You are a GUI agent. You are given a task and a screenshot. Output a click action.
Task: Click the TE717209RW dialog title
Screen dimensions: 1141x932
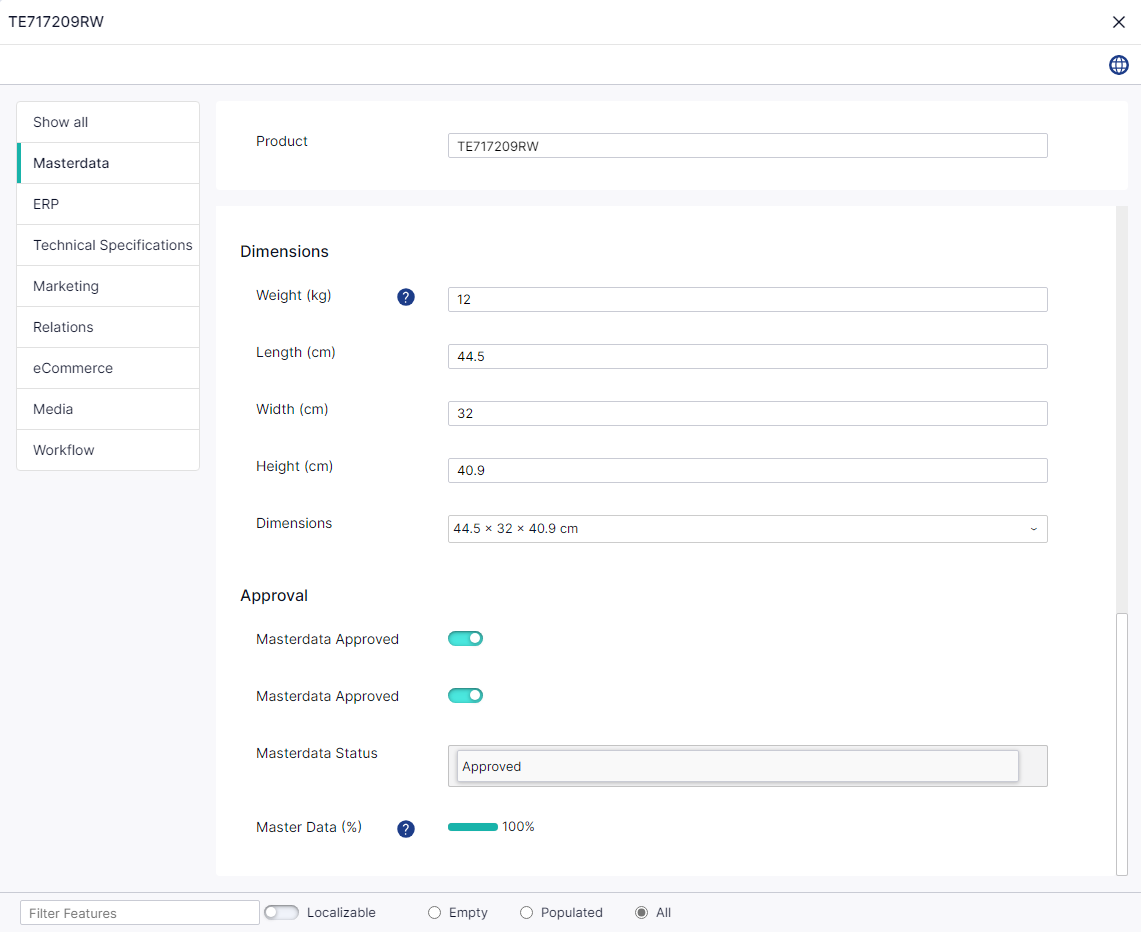point(56,22)
